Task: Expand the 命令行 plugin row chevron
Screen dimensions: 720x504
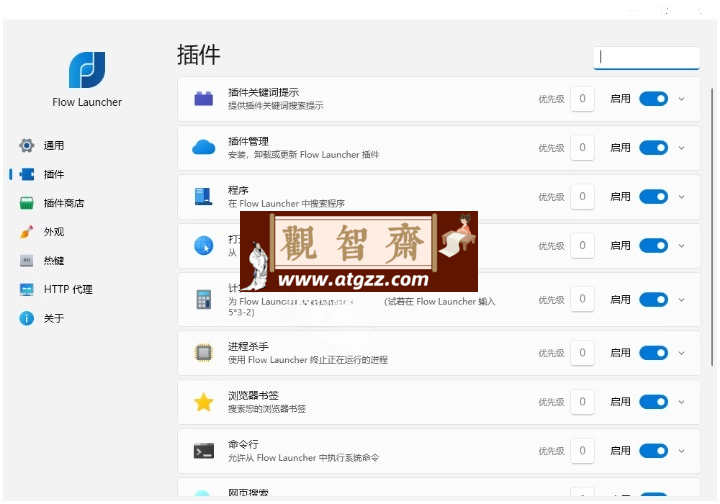Action: pos(681,451)
